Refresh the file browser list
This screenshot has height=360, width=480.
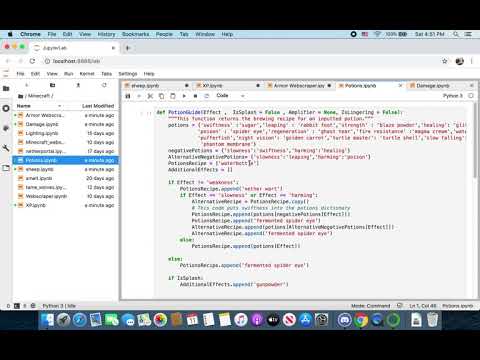click(104, 85)
